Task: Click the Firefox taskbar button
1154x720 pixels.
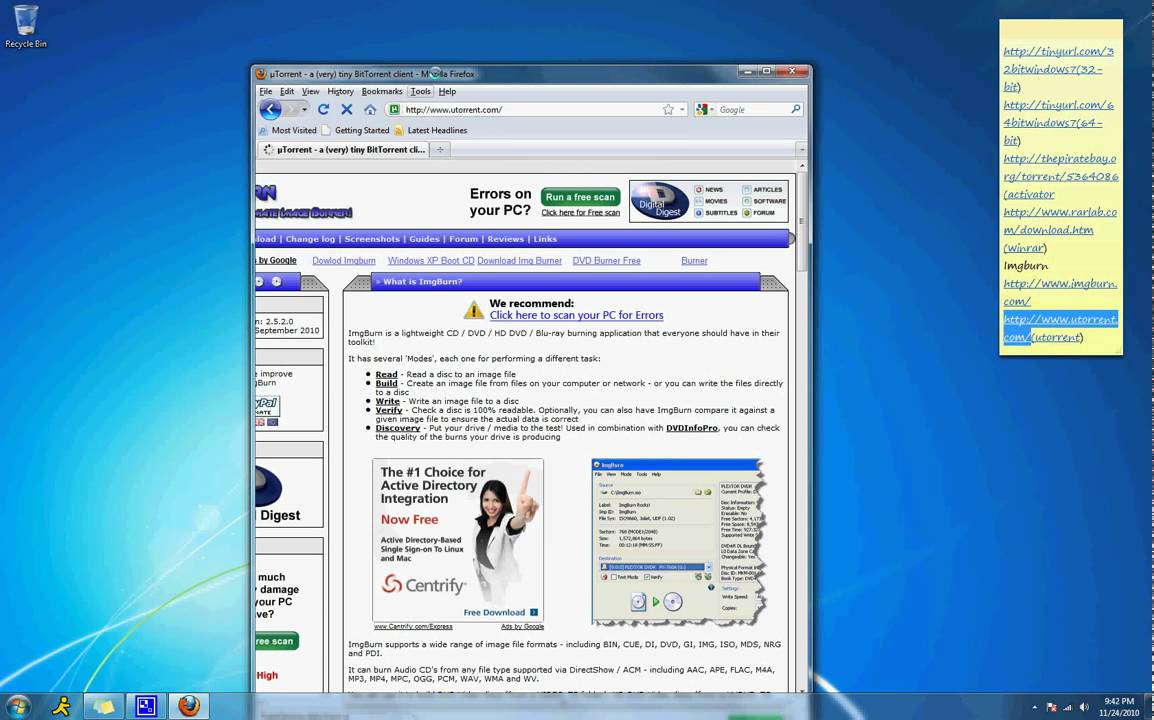Action: coord(189,707)
